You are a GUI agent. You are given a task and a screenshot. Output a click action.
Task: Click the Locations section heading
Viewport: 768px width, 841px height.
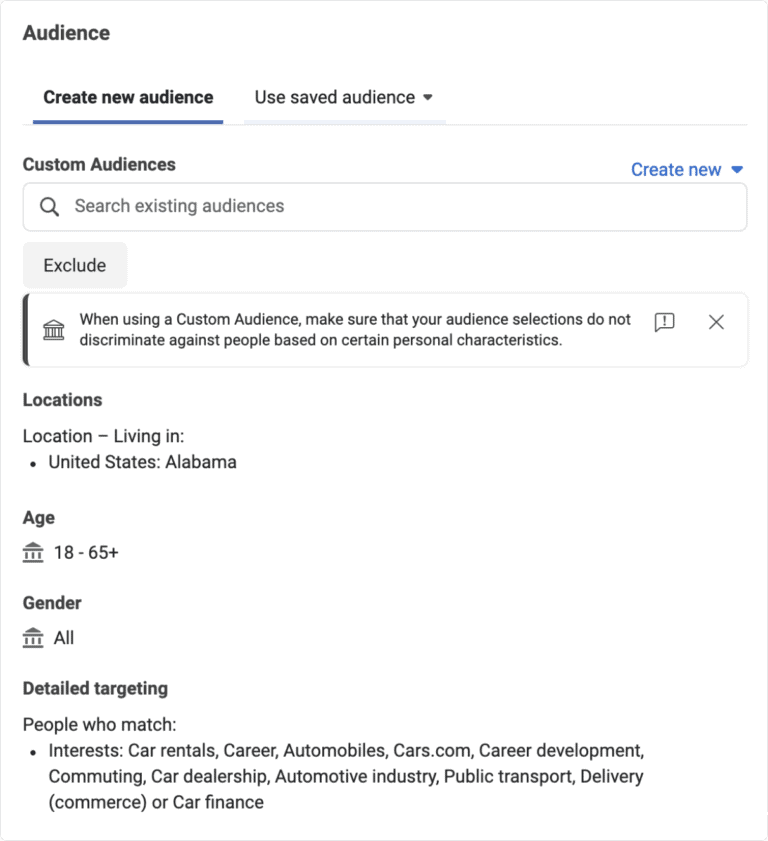pyautogui.click(x=62, y=400)
